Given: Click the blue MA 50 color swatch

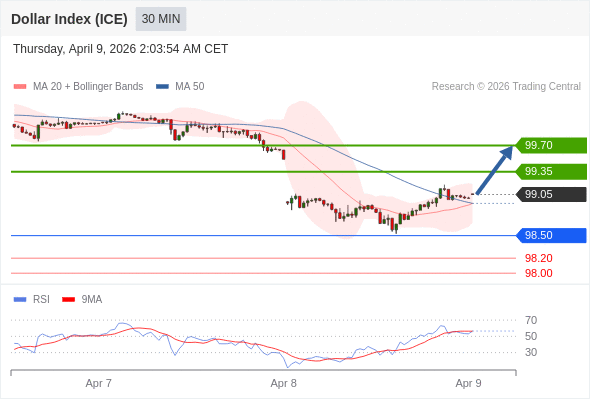Looking at the screenshot, I should 162,87.
